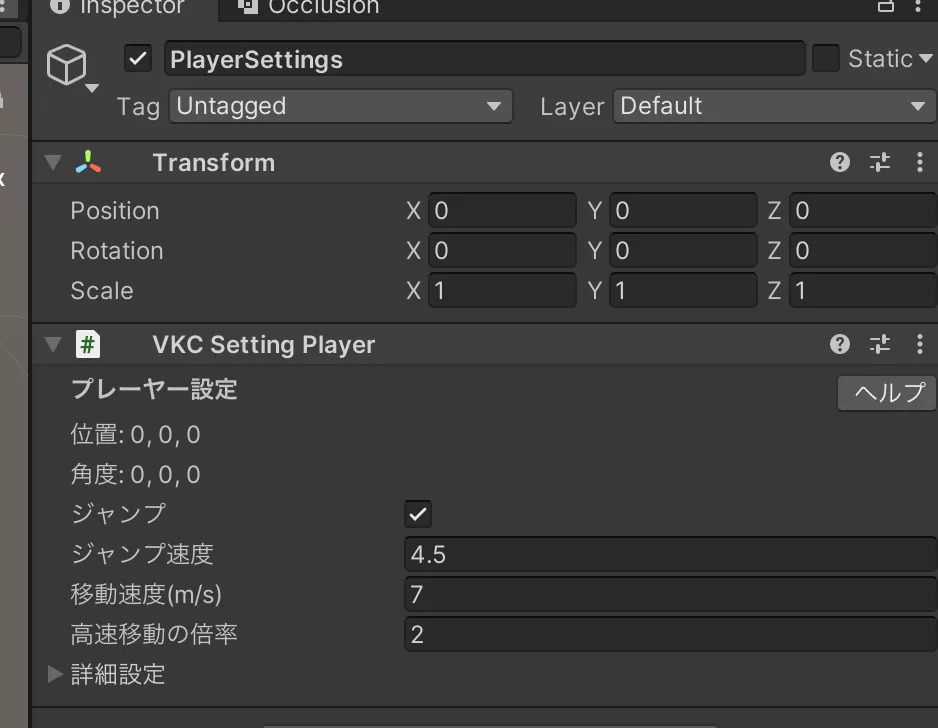This screenshot has height=728, width=938.
Task: Click the ヘルプ button
Action: (x=887, y=393)
